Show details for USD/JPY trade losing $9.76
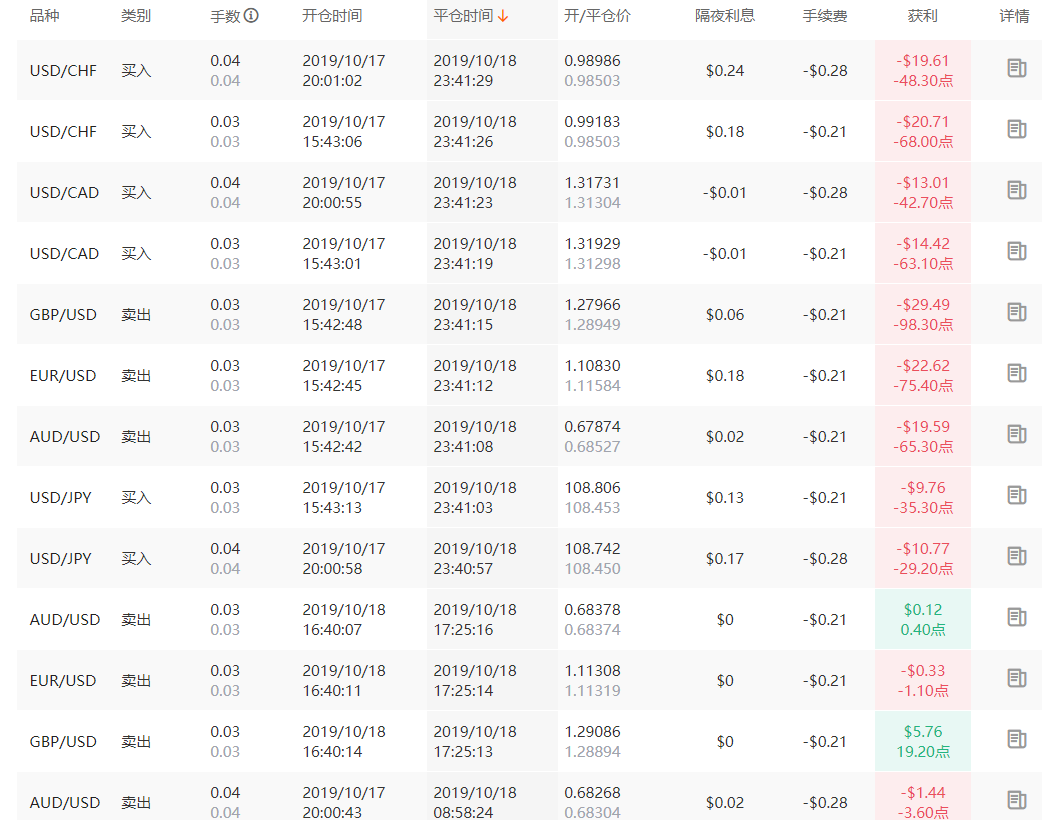Screen dimensions: 1048x820 [1017, 495]
